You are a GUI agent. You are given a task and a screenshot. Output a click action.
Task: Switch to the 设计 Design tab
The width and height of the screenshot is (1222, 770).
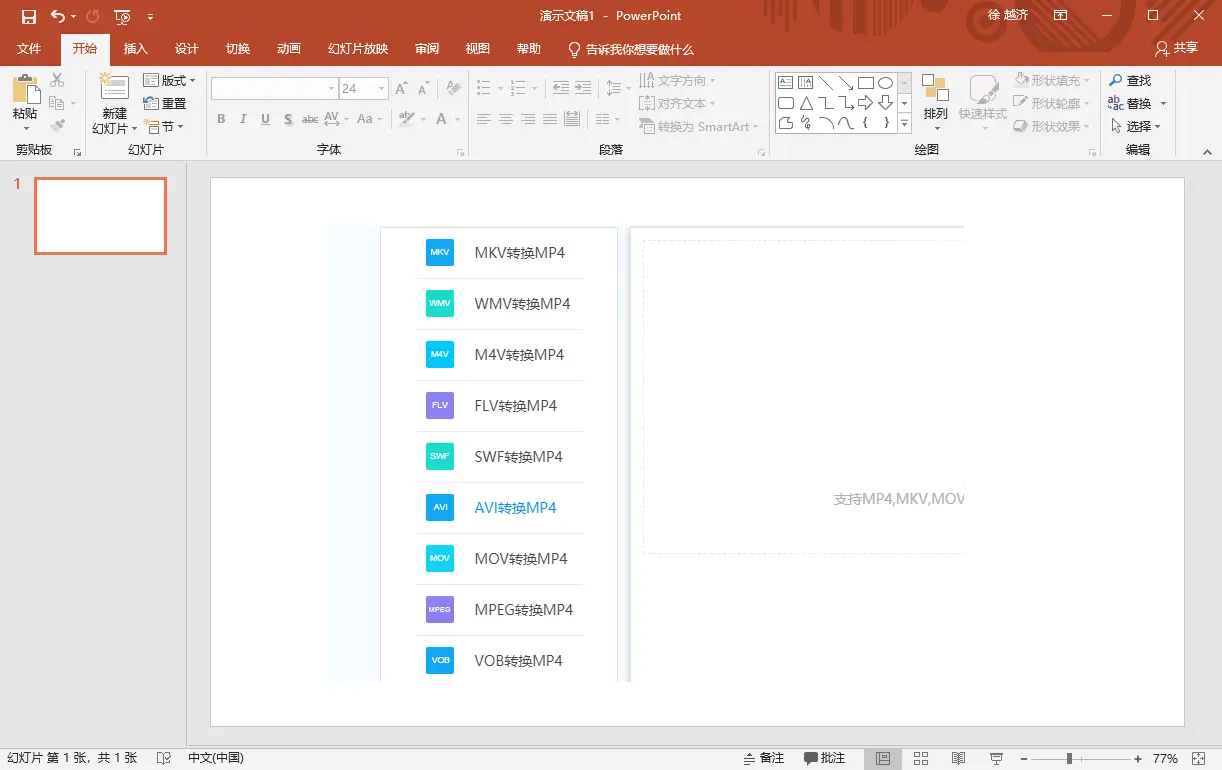[x=186, y=49]
